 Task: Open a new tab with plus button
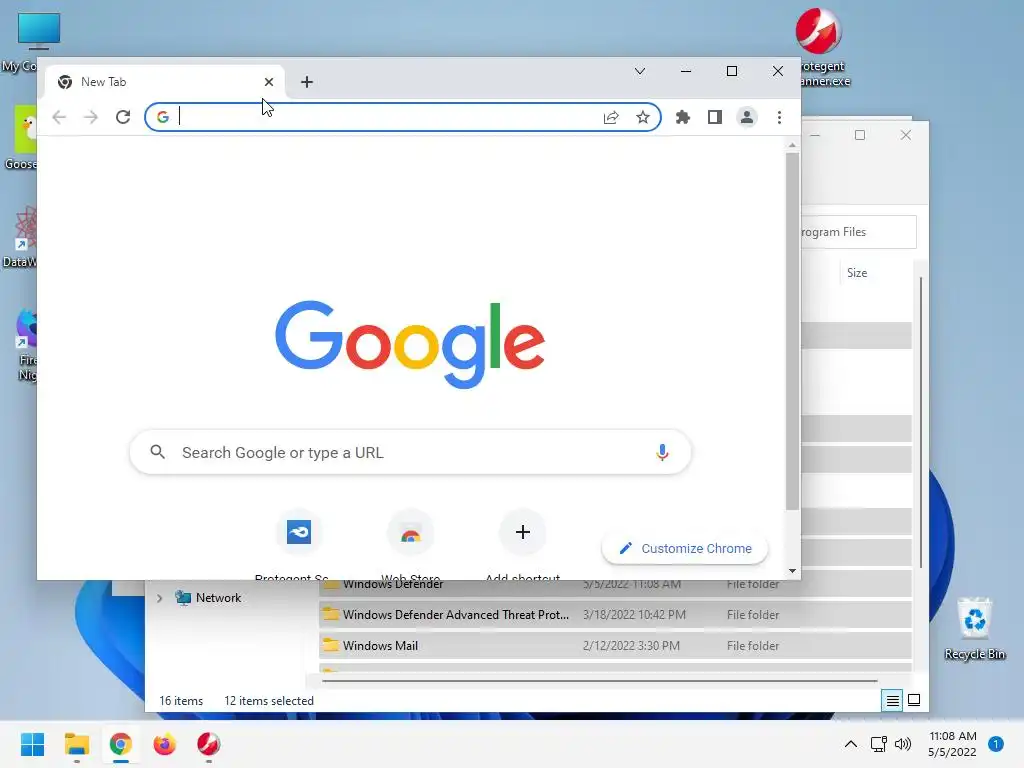pos(306,82)
